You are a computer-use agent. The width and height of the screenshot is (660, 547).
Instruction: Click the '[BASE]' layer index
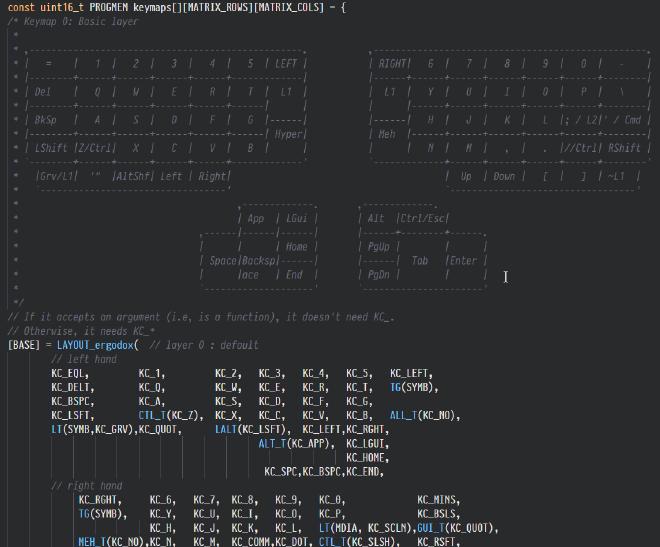[24, 345]
